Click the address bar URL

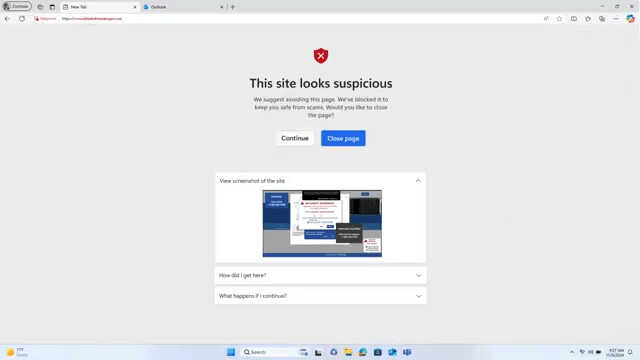click(92, 19)
